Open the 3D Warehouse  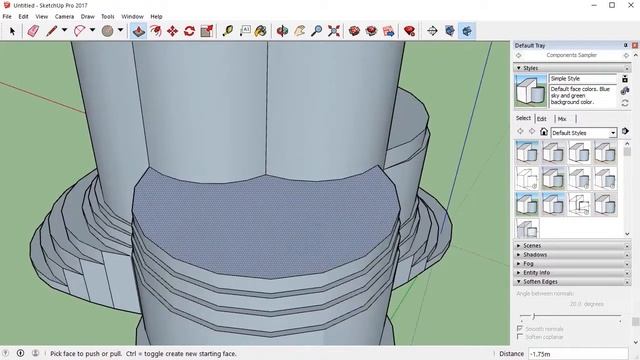point(354,31)
